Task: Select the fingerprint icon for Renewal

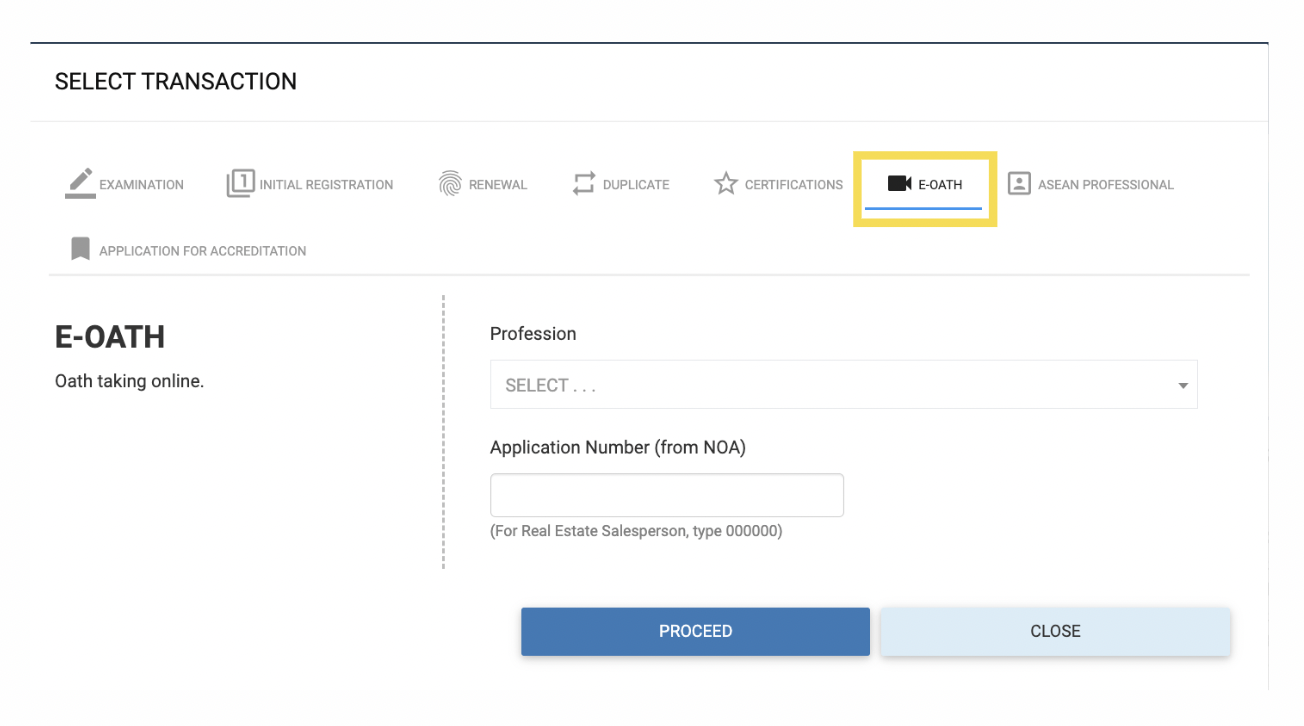Action: 449,183
